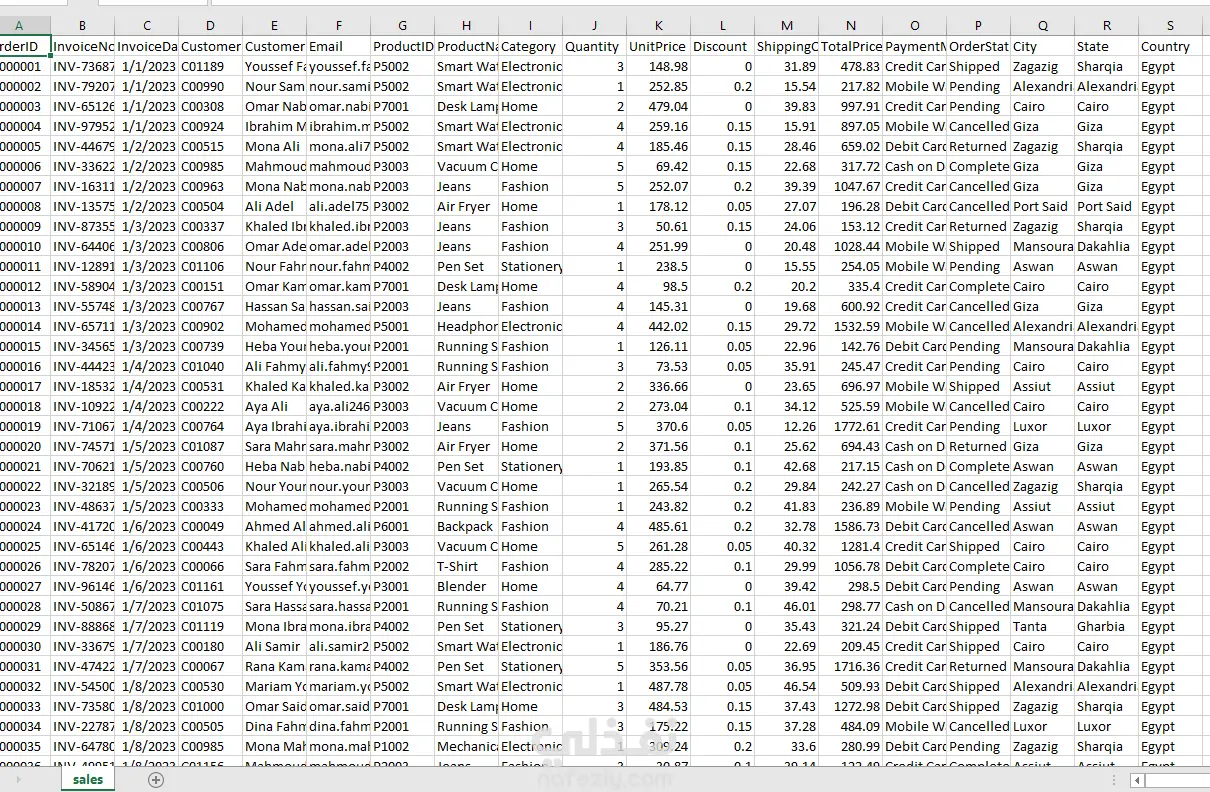Select column G header
The width and height of the screenshot is (1210, 792).
click(x=403, y=25)
